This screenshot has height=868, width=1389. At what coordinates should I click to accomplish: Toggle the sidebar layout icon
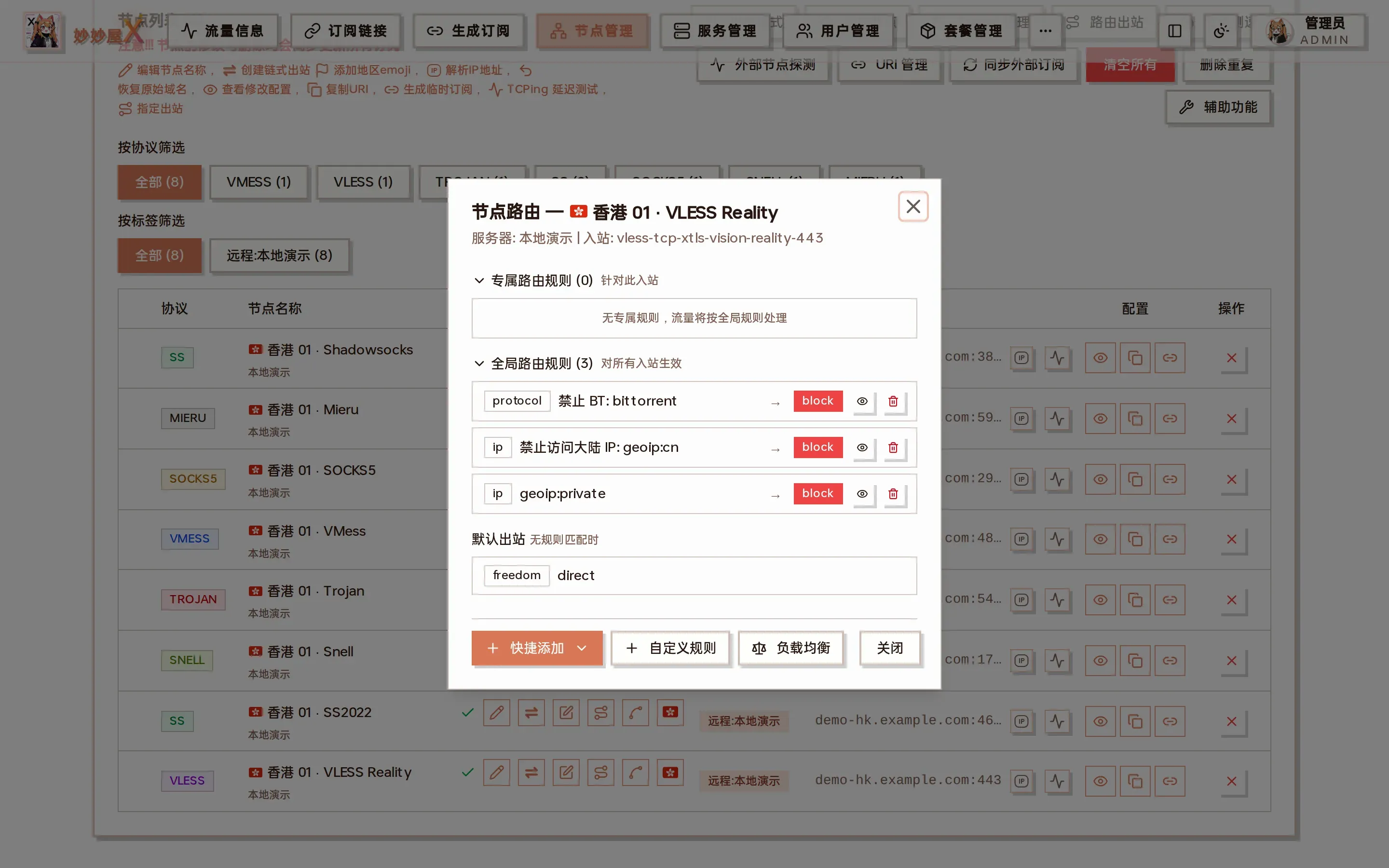[x=1174, y=31]
